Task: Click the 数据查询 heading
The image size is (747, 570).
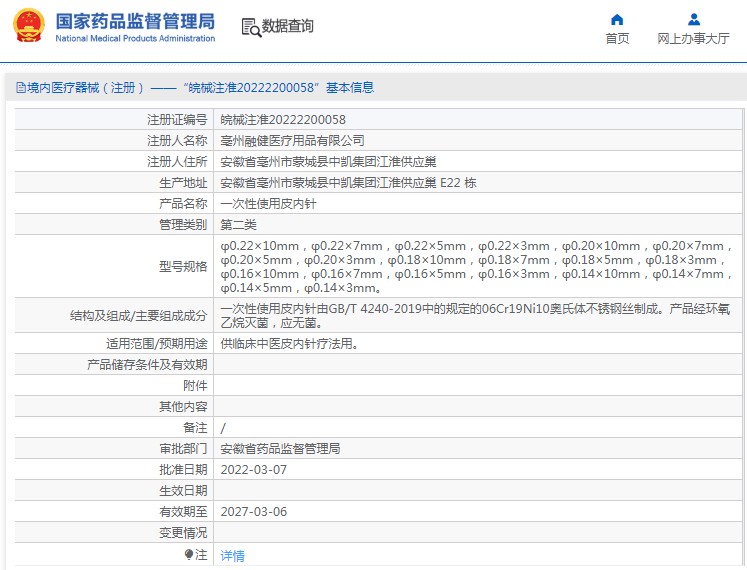Action: (288, 26)
